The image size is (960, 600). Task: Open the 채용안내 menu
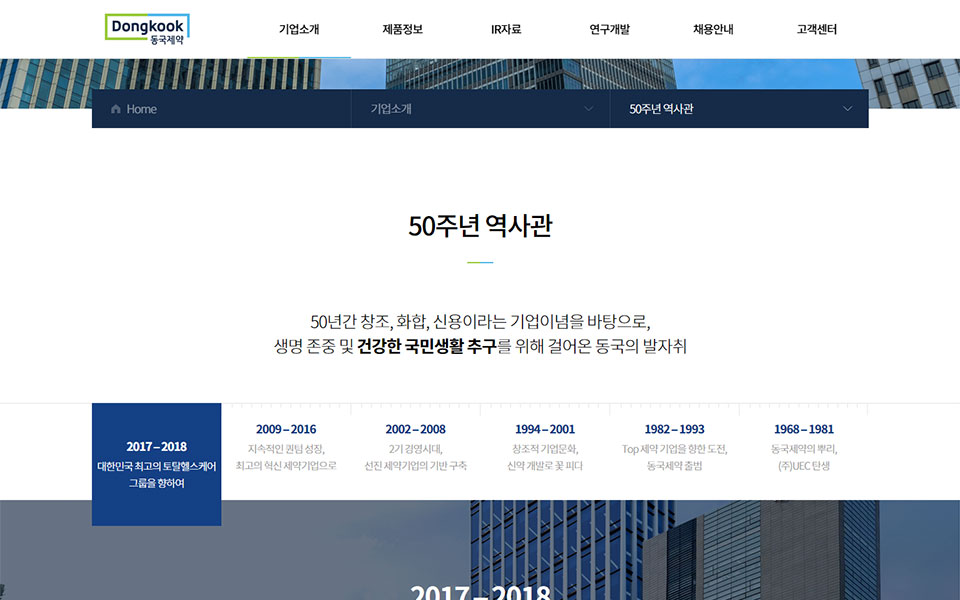coord(713,29)
